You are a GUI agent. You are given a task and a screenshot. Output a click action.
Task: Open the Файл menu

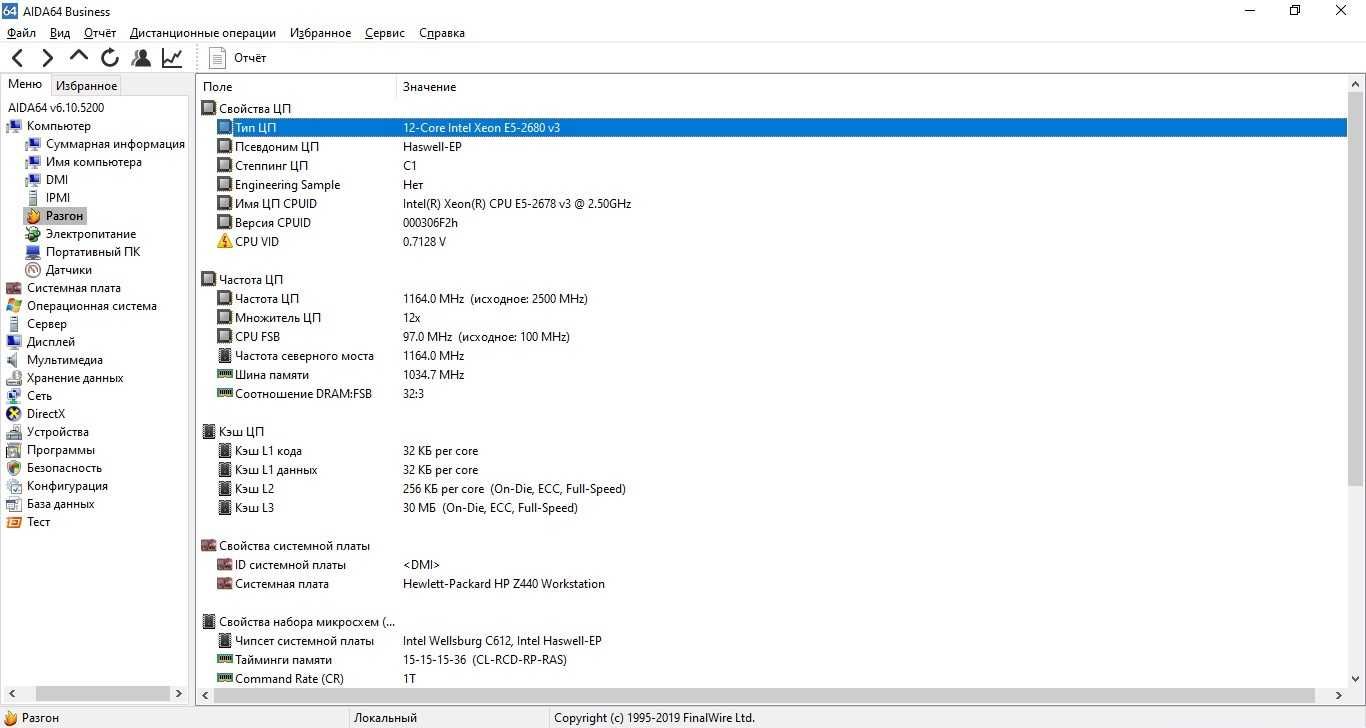click(21, 33)
